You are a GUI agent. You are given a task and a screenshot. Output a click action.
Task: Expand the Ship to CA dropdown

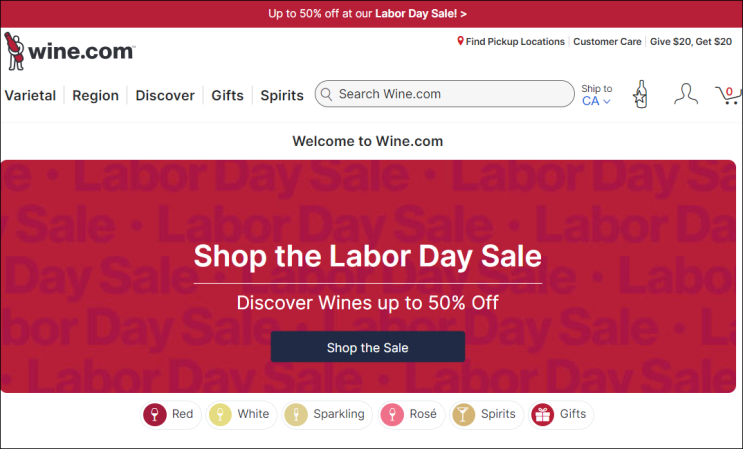tap(596, 96)
